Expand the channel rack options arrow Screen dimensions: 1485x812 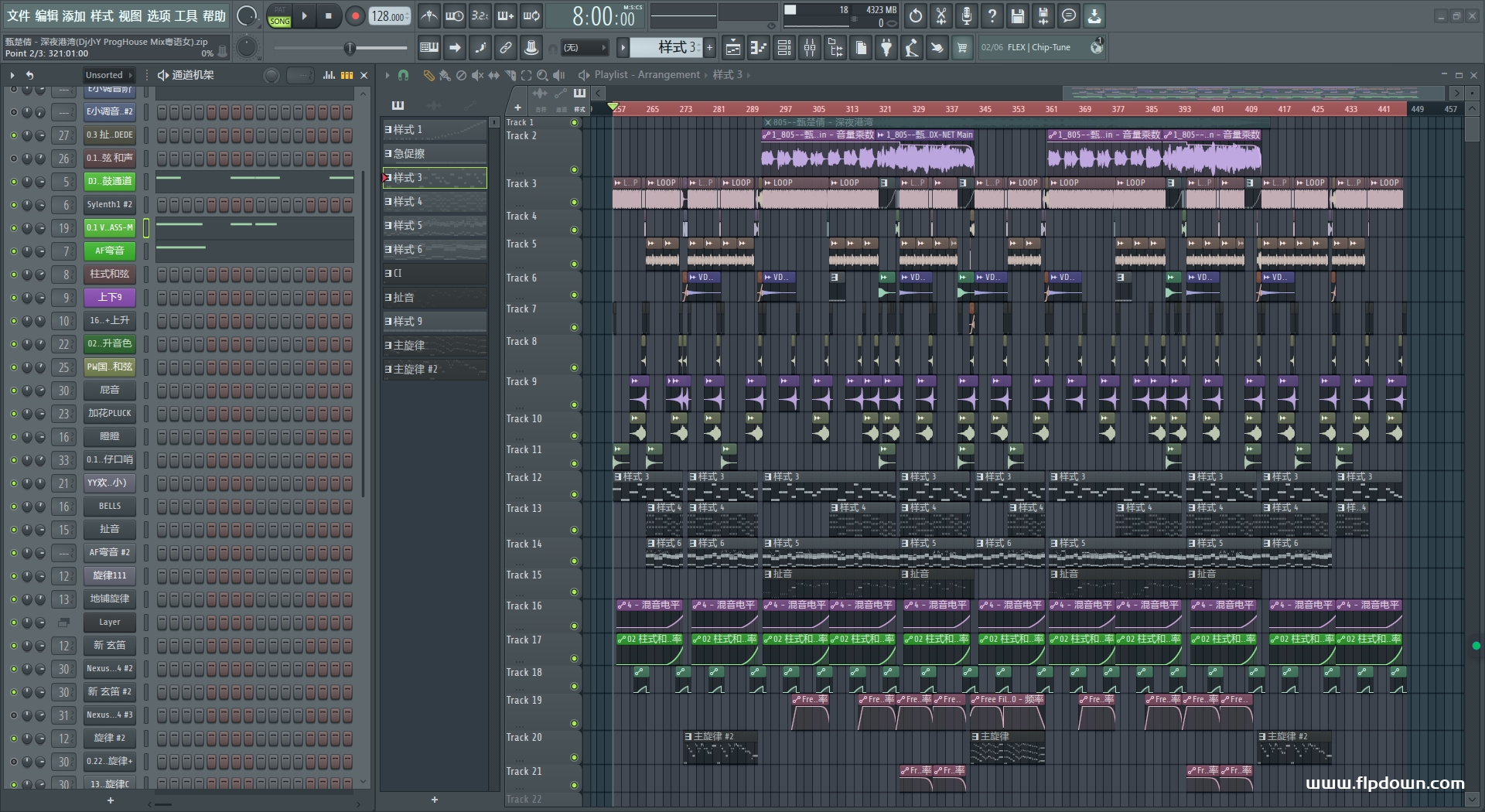click(12, 75)
